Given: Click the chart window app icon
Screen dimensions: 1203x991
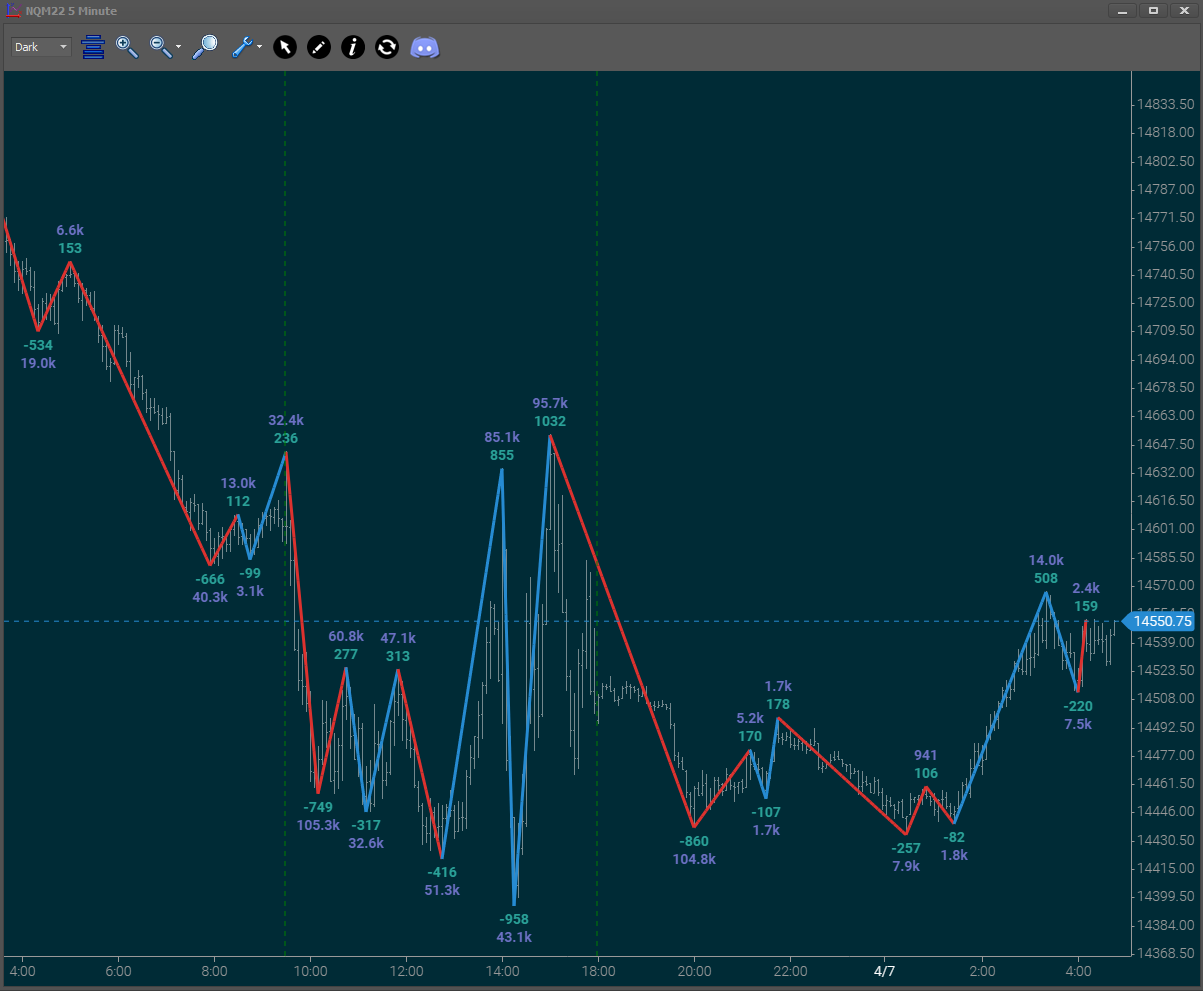Looking at the screenshot, I should pos(13,10).
